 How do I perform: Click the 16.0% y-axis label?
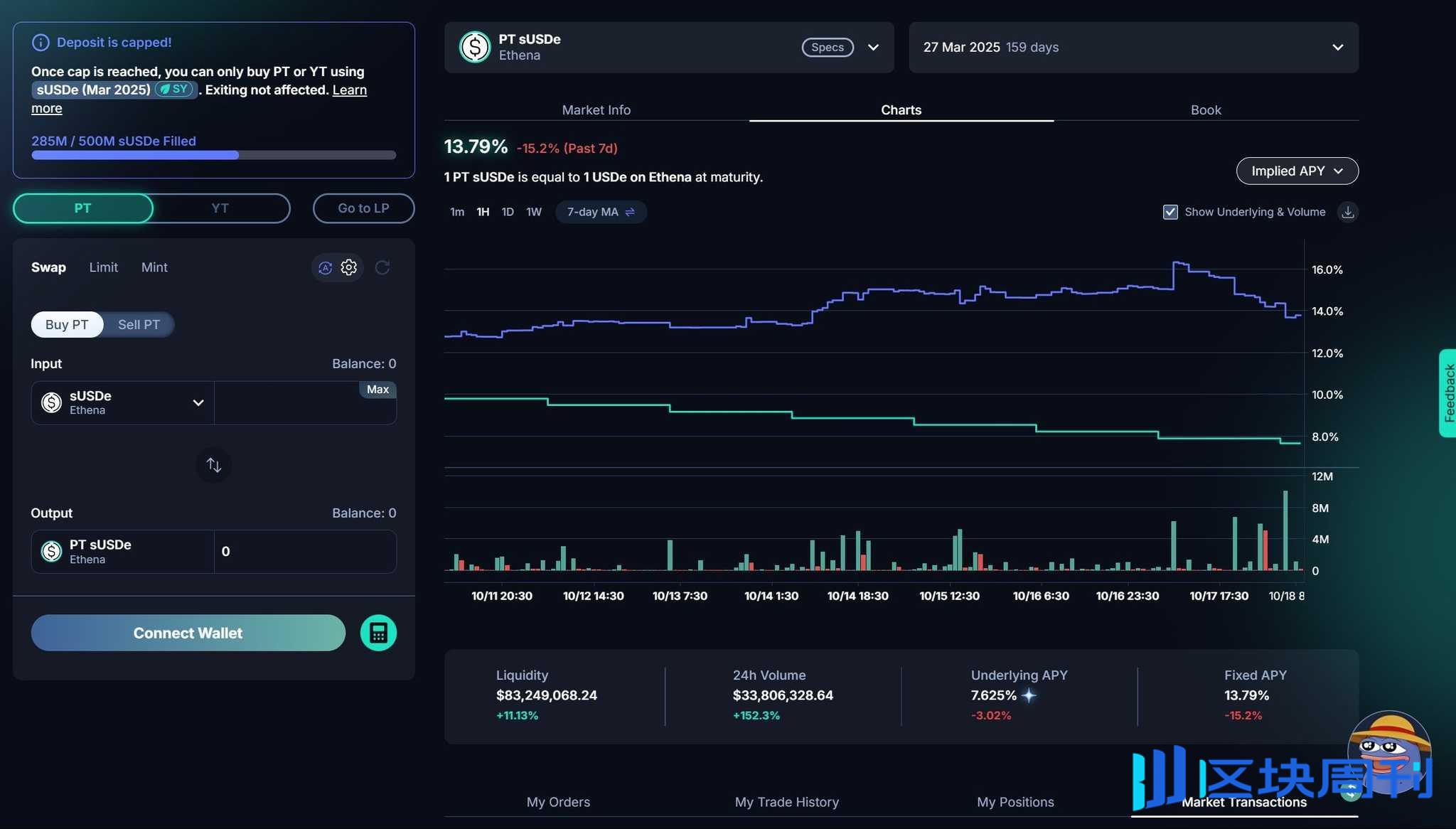pyautogui.click(x=1327, y=269)
